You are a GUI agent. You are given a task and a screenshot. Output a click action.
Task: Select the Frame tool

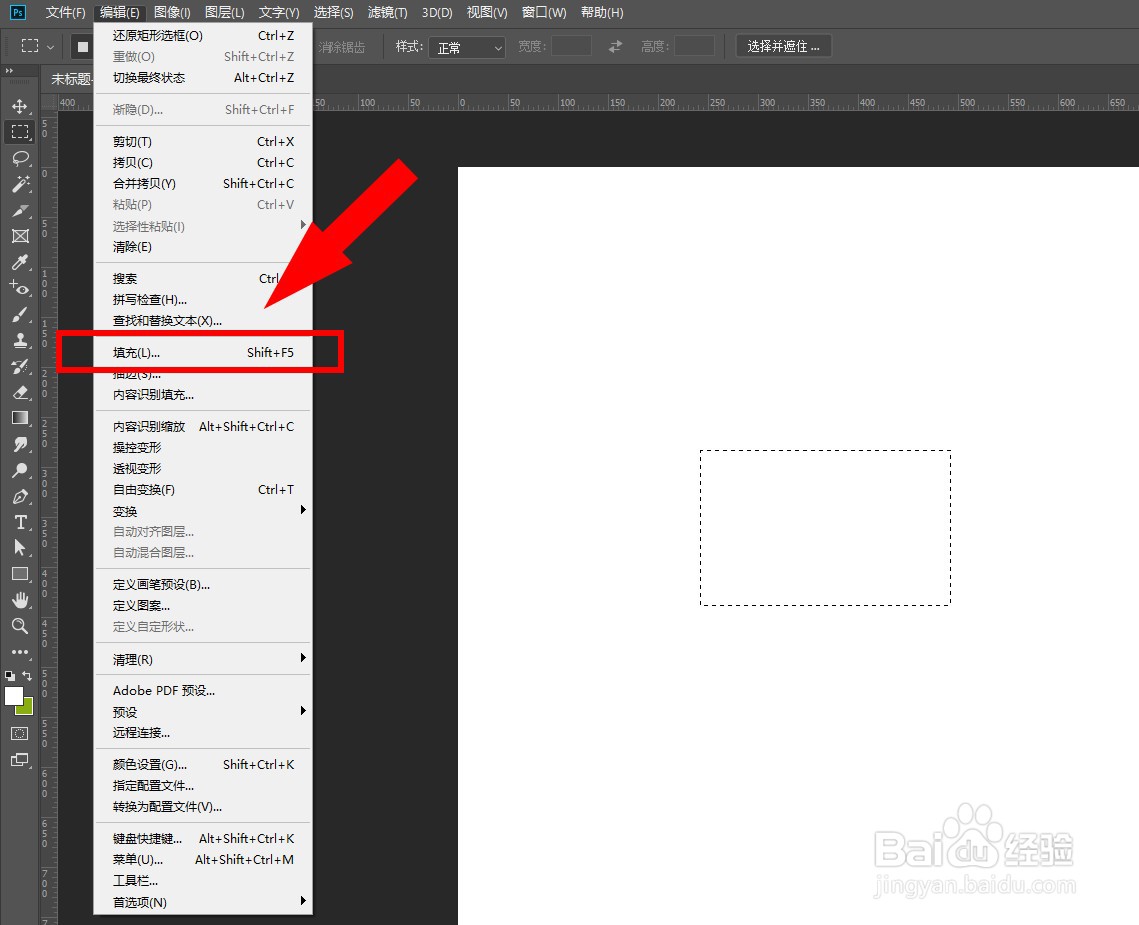20,236
